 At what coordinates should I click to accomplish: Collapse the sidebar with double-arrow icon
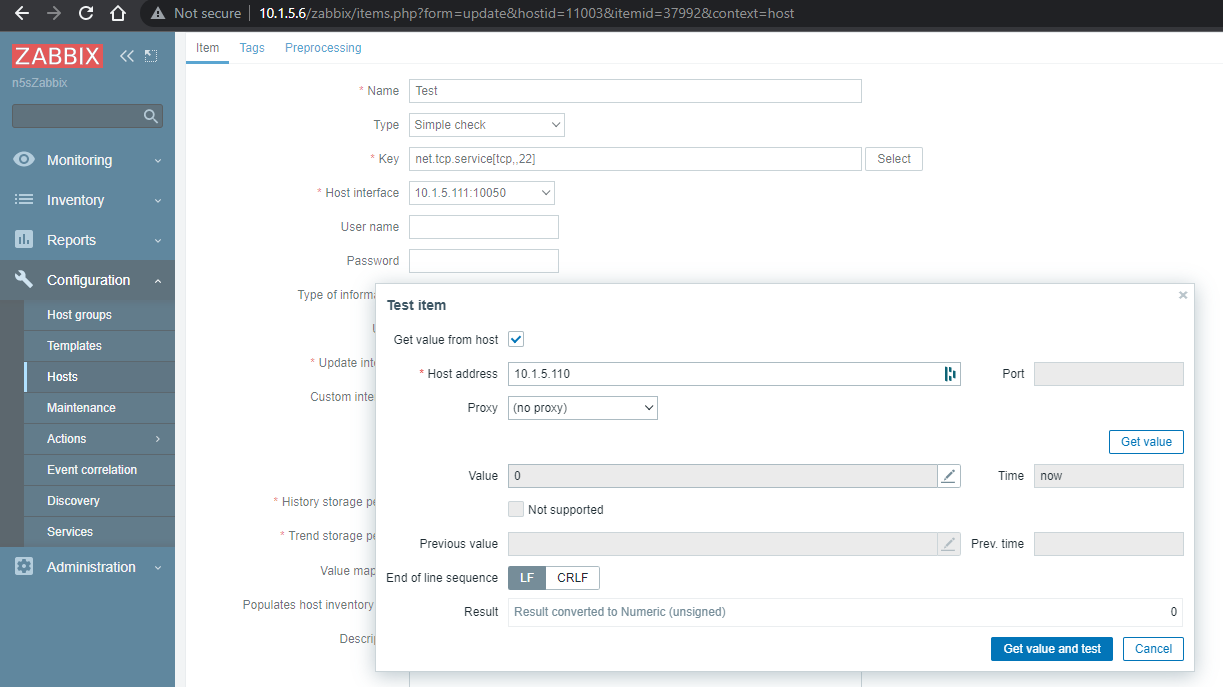click(x=127, y=56)
